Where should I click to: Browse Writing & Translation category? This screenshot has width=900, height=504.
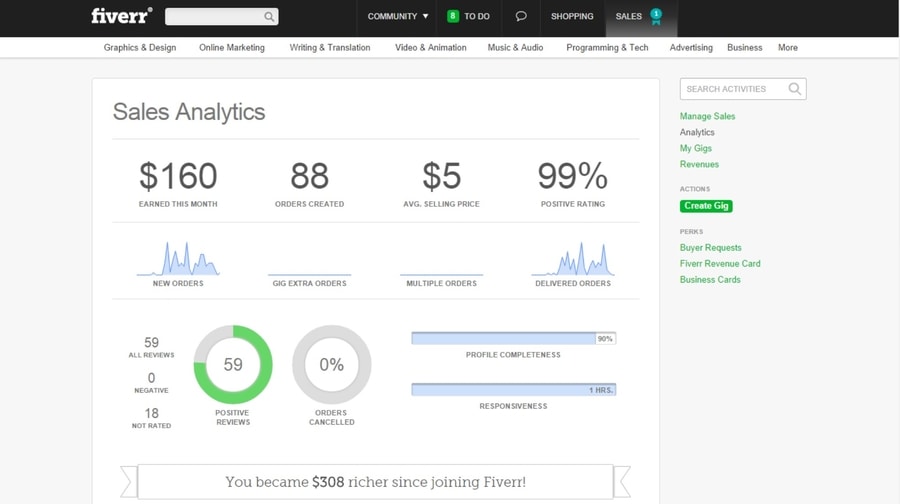pos(330,48)
